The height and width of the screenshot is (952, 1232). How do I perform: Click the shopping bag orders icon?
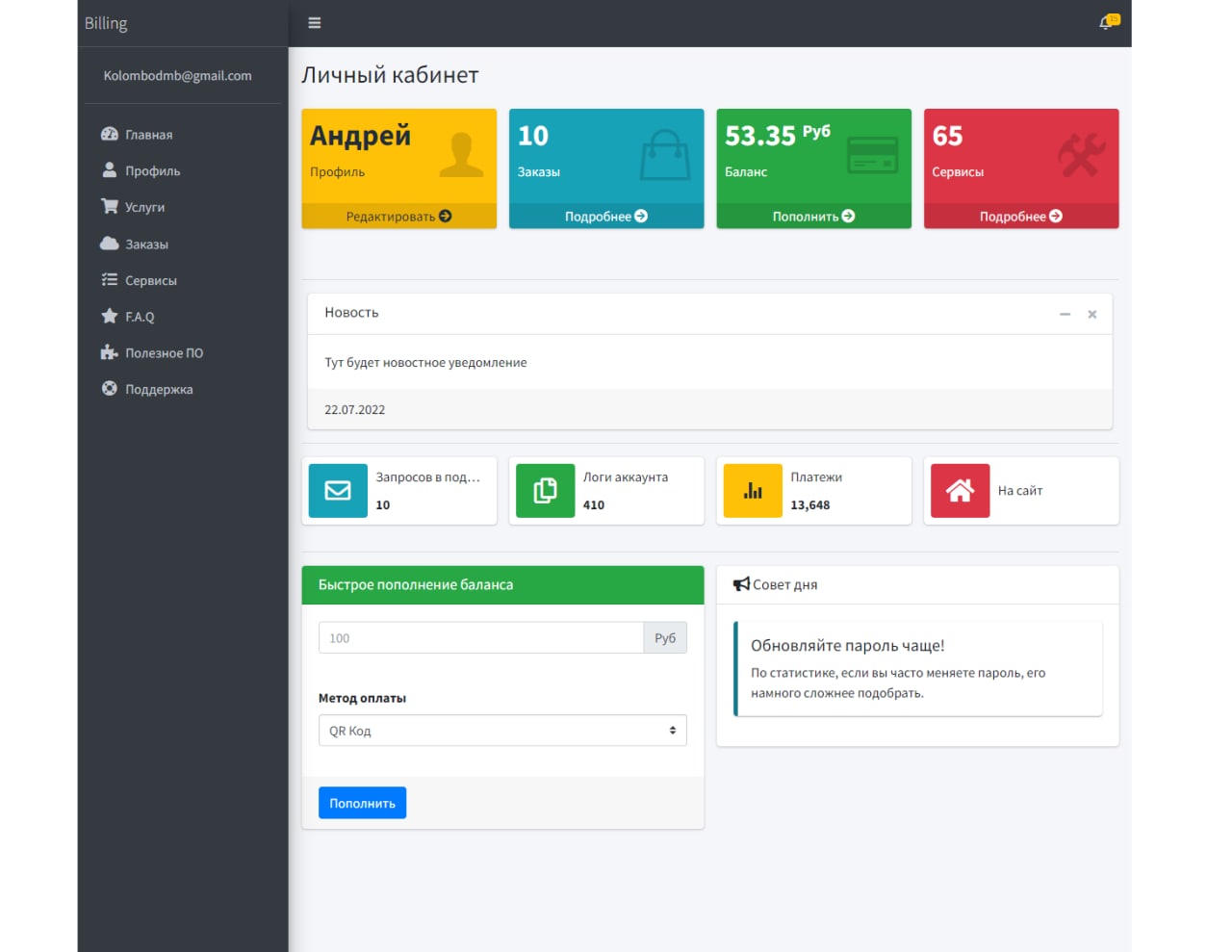(x=665, y=155)
